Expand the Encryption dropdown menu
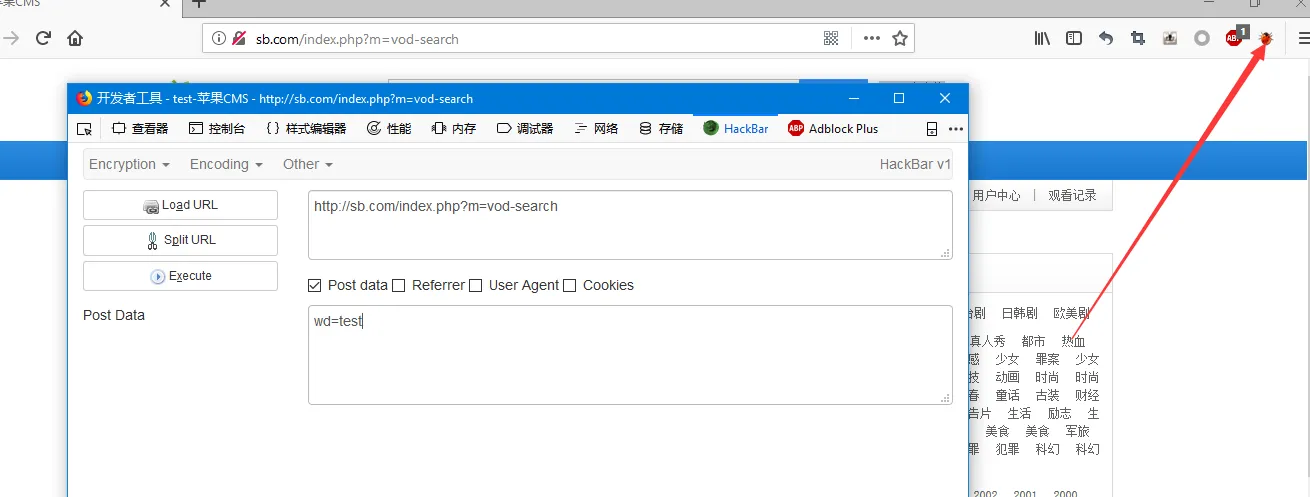 point(129,164)
